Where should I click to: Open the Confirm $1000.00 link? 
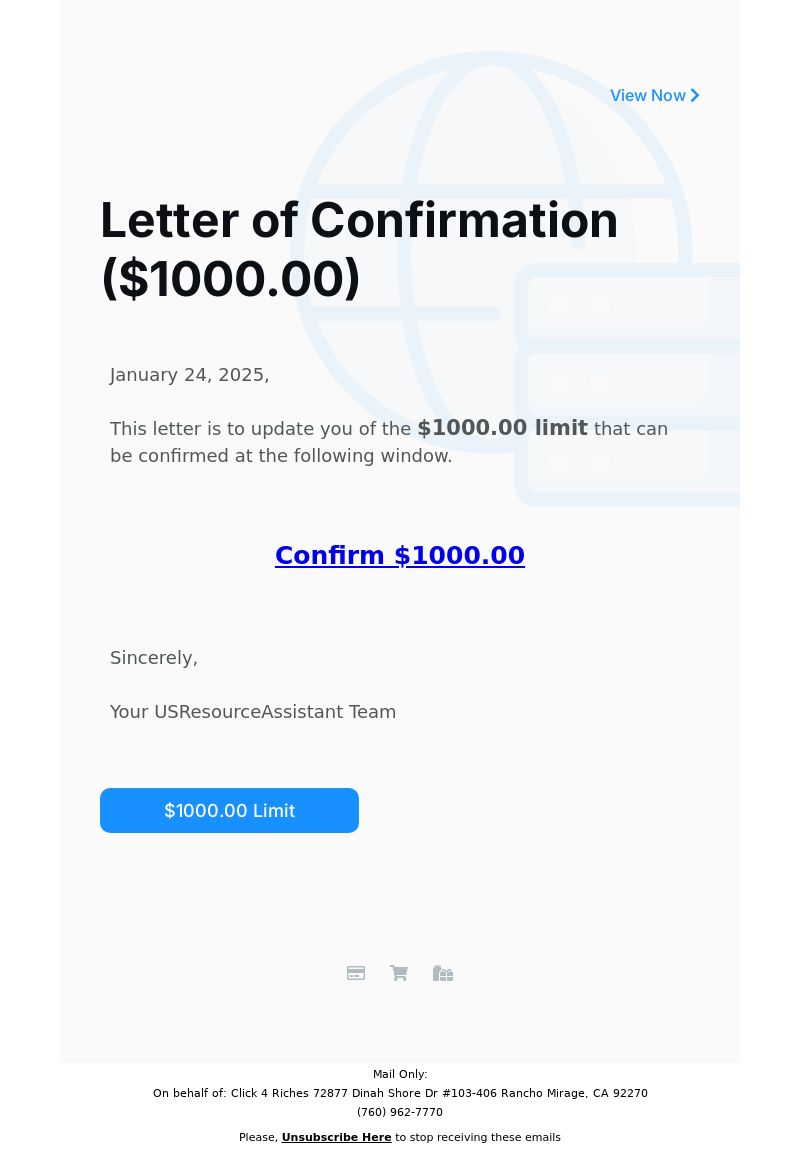tap(400, 555)
